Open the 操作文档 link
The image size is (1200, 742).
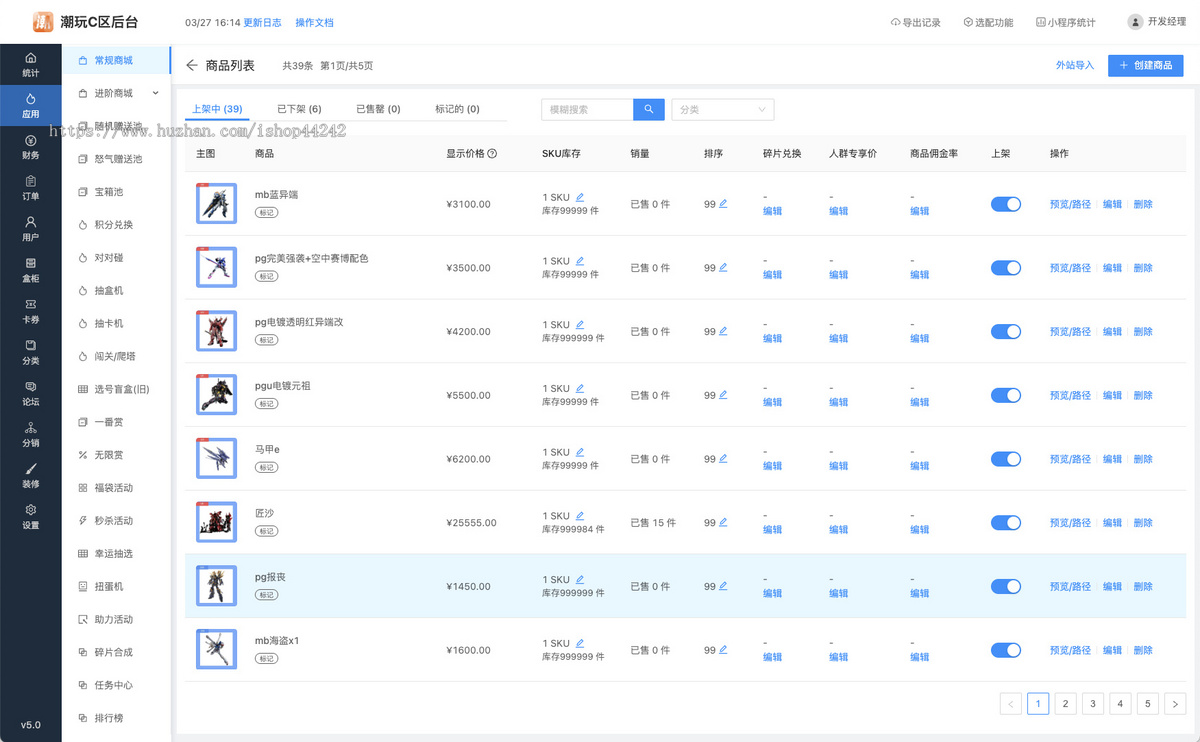[x=314, y=22]
